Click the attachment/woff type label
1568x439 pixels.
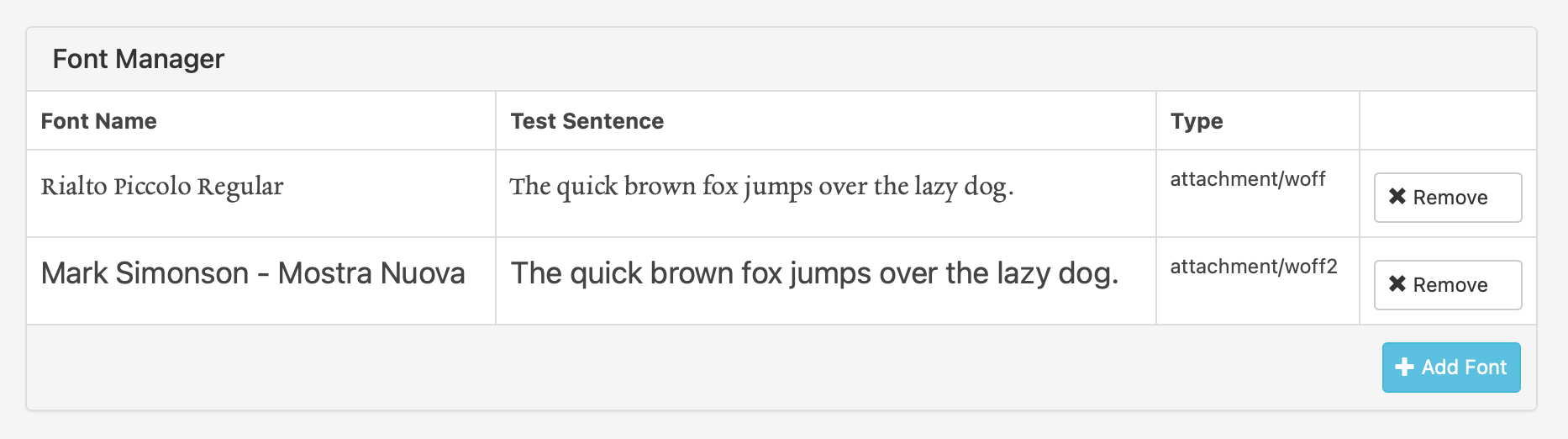pos(1247,179)
